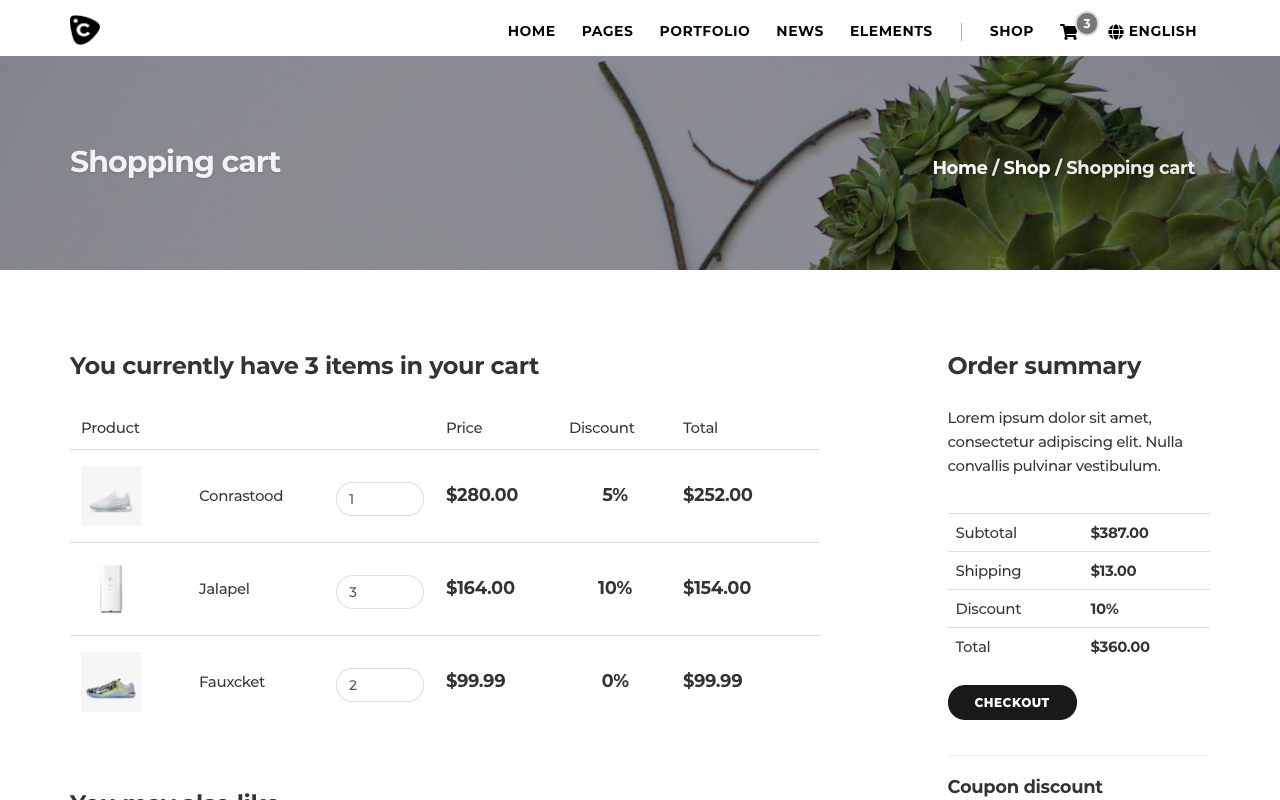Click the site logo icon

click(x=85, y=30)
